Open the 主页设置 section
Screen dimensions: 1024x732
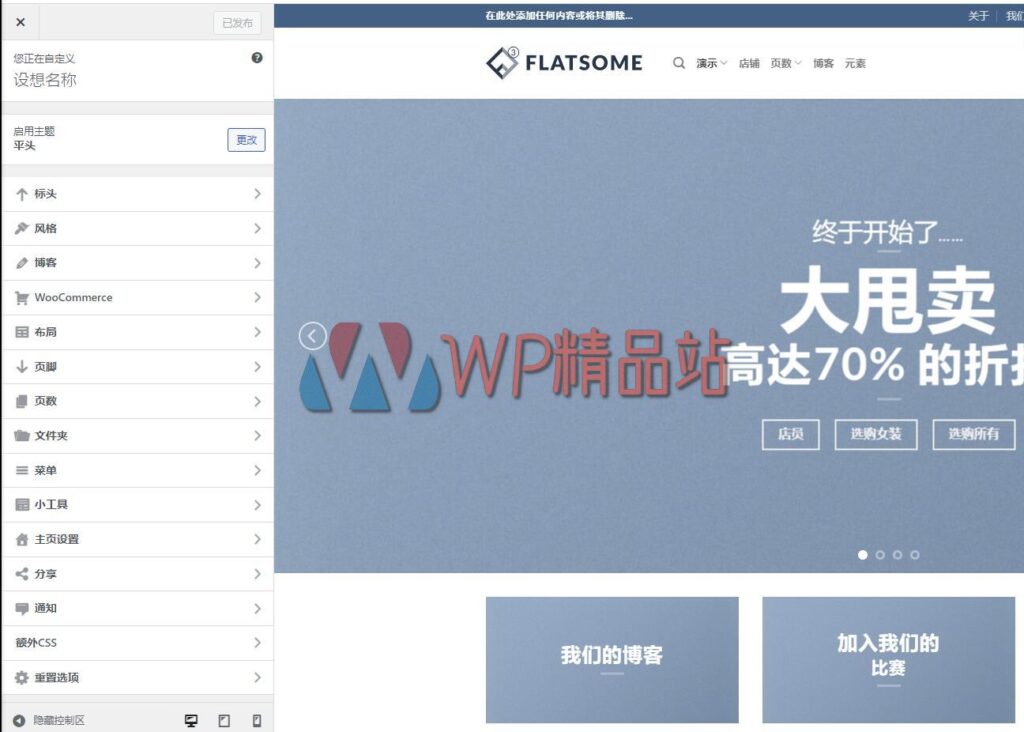(138, 540)
